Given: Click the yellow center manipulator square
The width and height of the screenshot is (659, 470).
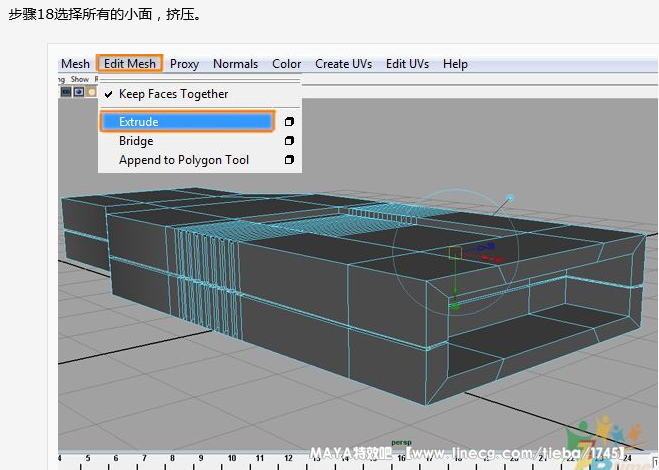Looking at the screenshot, I should coord(455,254).
